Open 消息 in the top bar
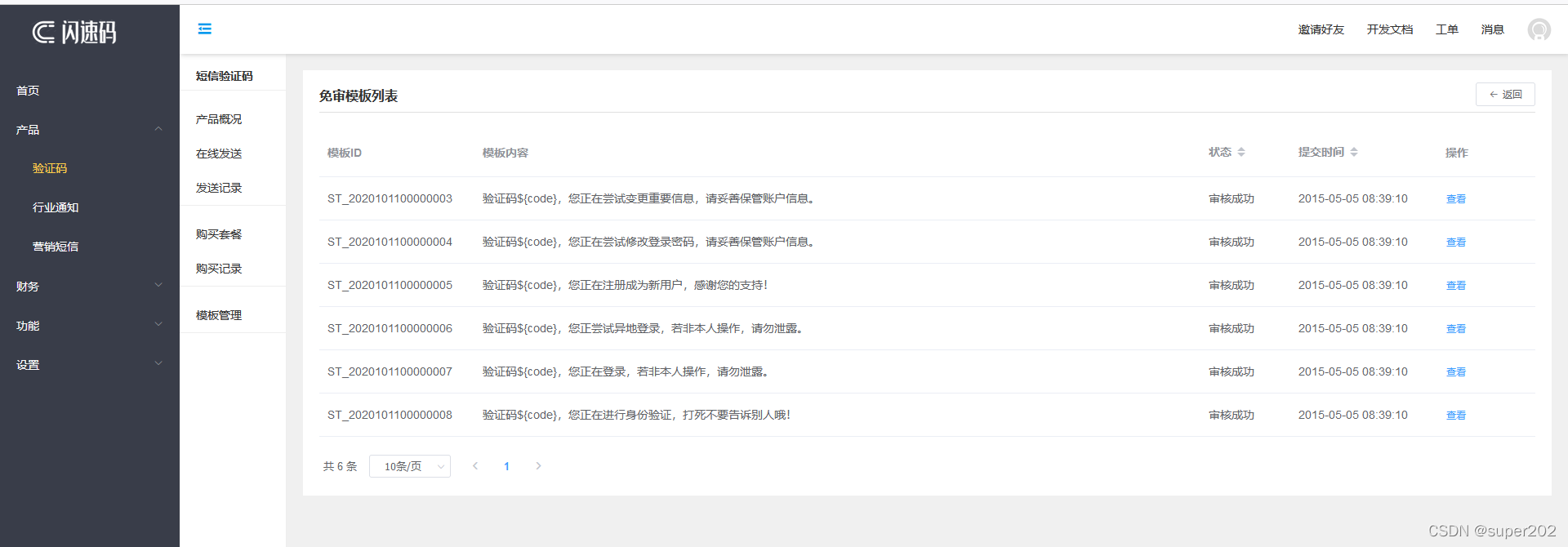Image resolution: width=1568 pixels, height=547 pixels. pos(1492,29)
